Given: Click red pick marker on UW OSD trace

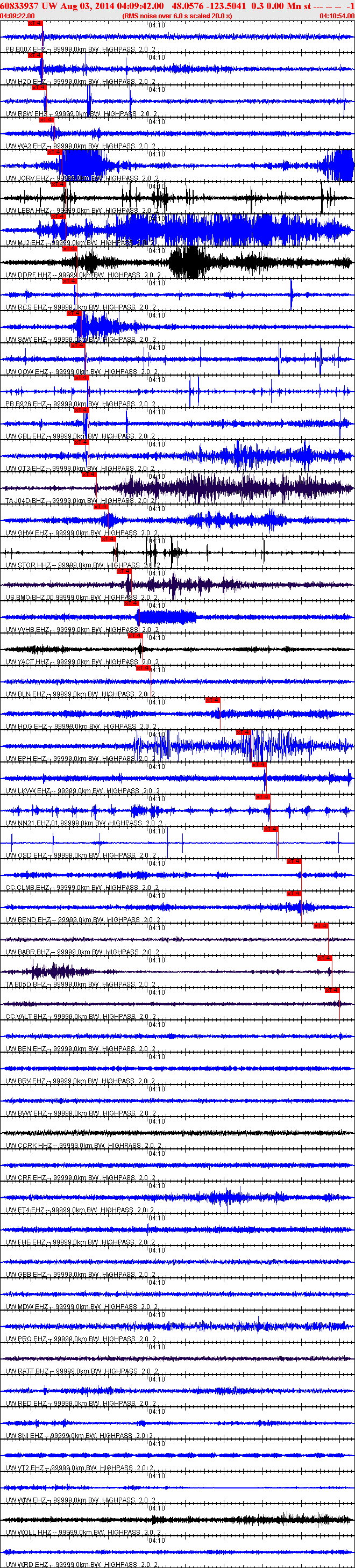Looking at the screenshot, I should (x=271, y=830).
